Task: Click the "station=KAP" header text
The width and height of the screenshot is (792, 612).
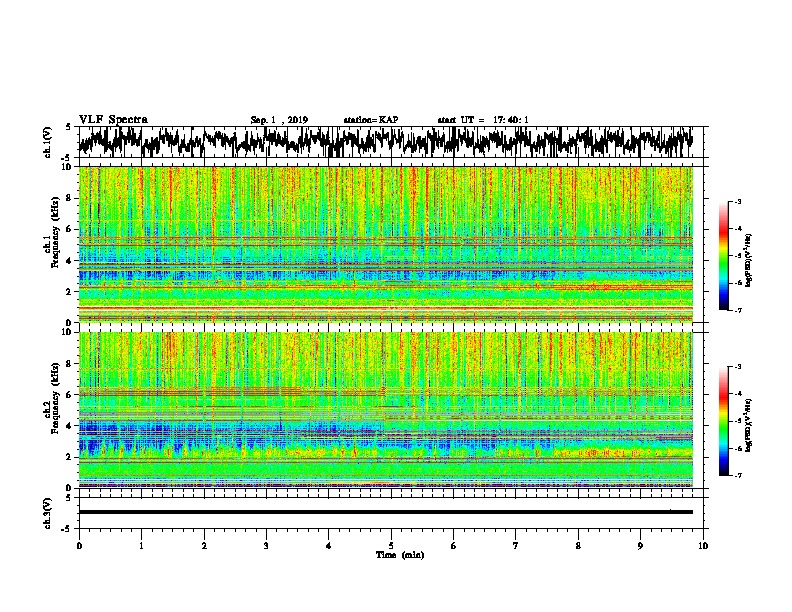Action: [370, 120]
